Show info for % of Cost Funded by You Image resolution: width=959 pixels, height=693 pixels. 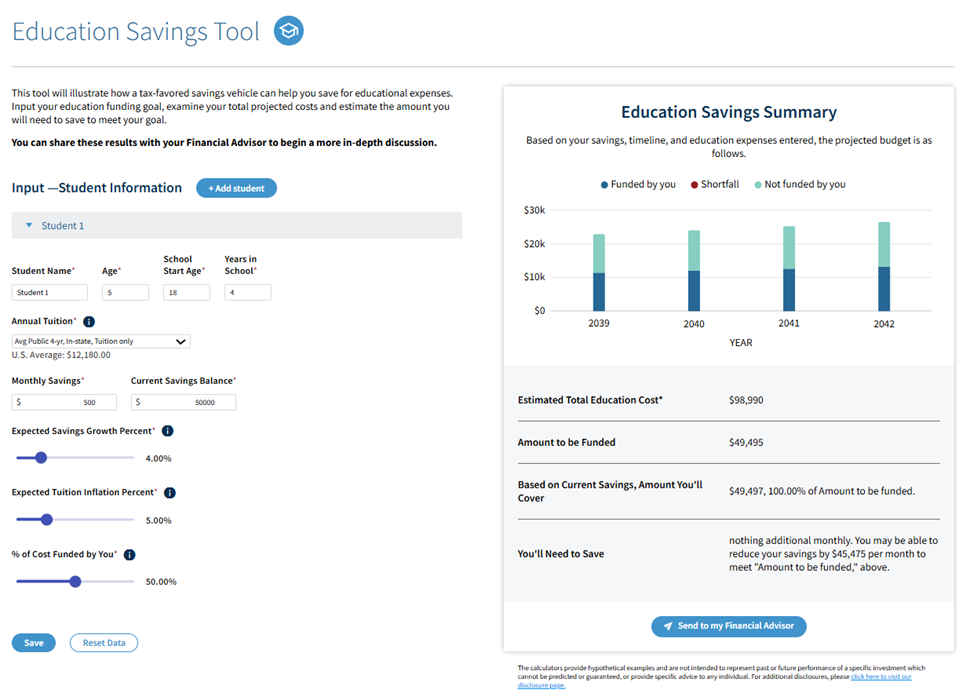pos(129,554)
